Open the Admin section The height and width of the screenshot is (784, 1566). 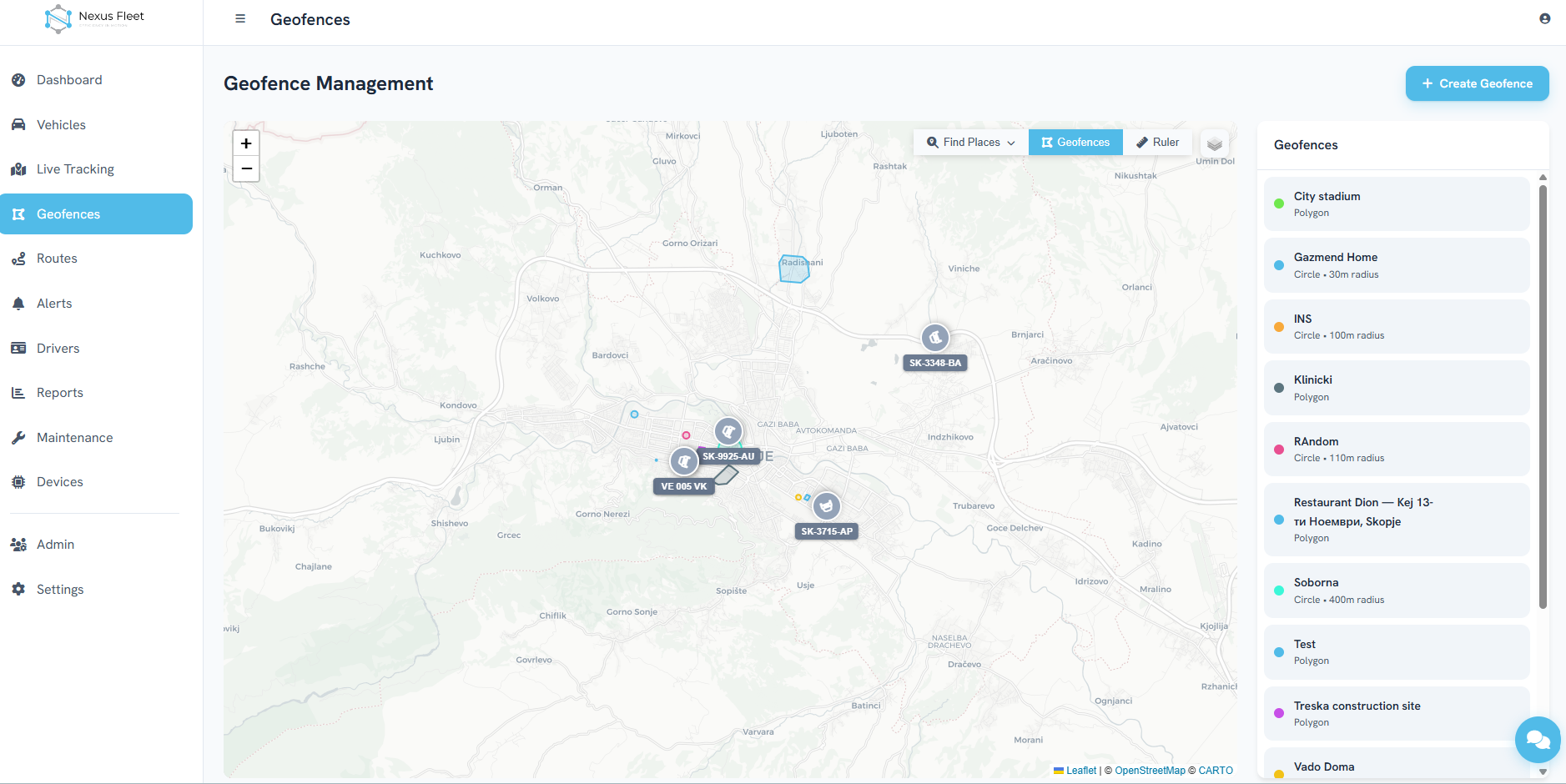coord(96,545)
